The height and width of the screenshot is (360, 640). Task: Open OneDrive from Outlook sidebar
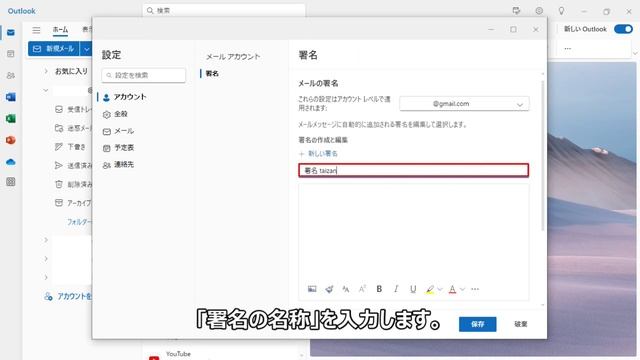[11, 162]
